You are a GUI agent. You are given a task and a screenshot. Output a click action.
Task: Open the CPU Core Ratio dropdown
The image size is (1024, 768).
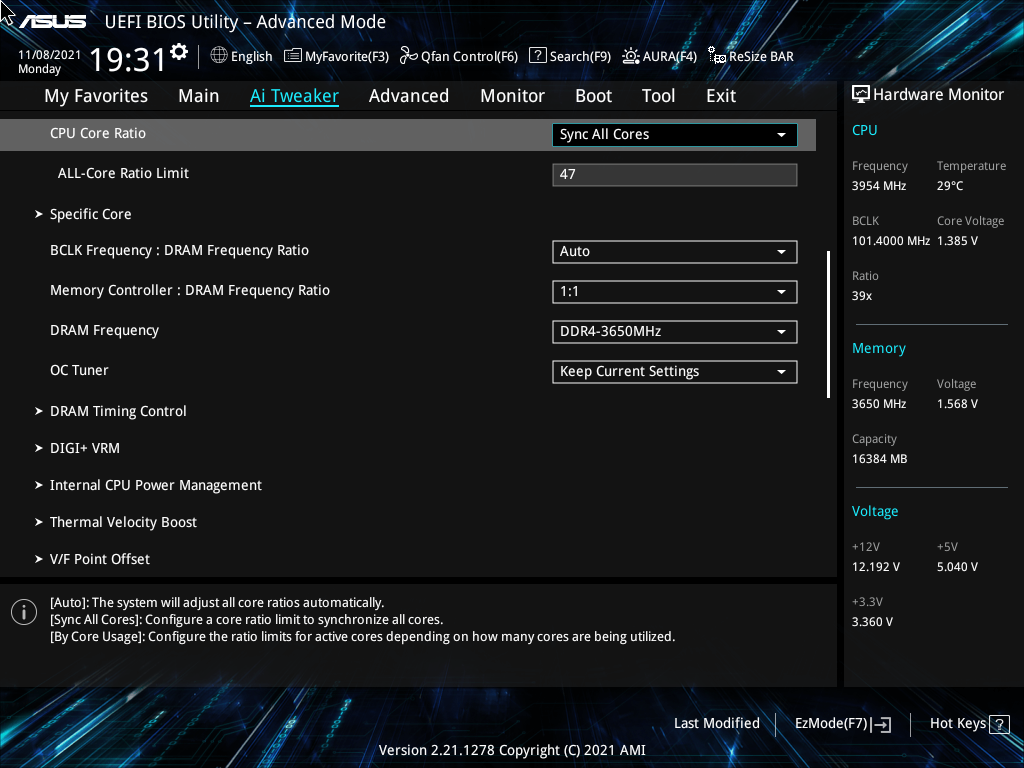(675, 135)
